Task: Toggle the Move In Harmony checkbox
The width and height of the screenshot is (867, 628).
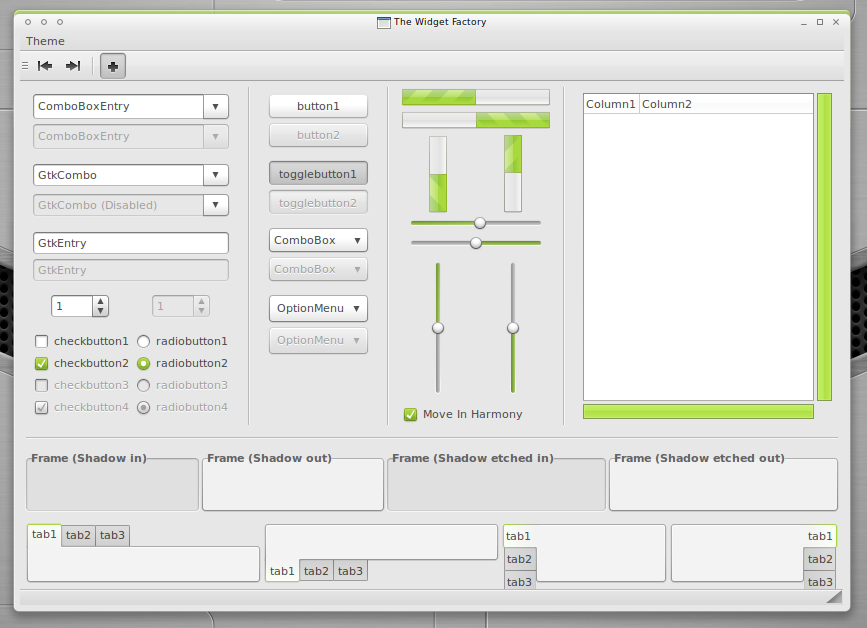Action: pyautogui.click(x=463, y=414)
